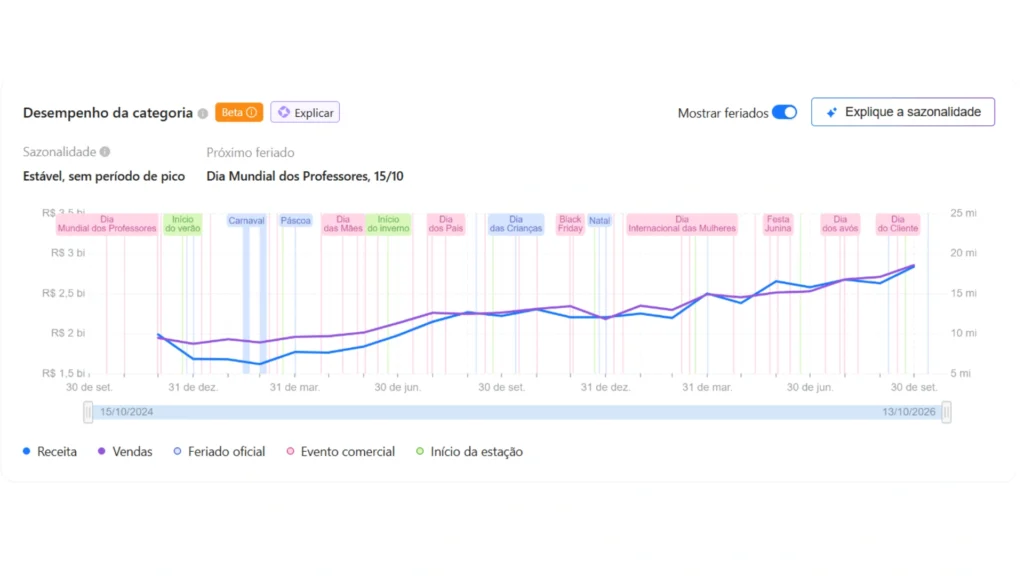This screenshot has height=576, width=1024.
Task: Click the Black Friday marker label
Action: pyautogui.click(x=570, y=224)
